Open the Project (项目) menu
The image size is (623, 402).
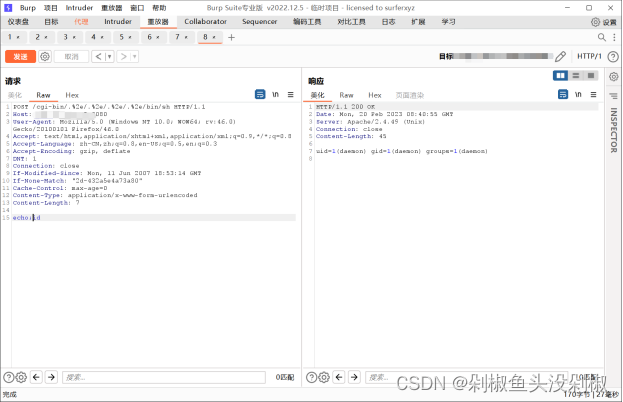50,8
